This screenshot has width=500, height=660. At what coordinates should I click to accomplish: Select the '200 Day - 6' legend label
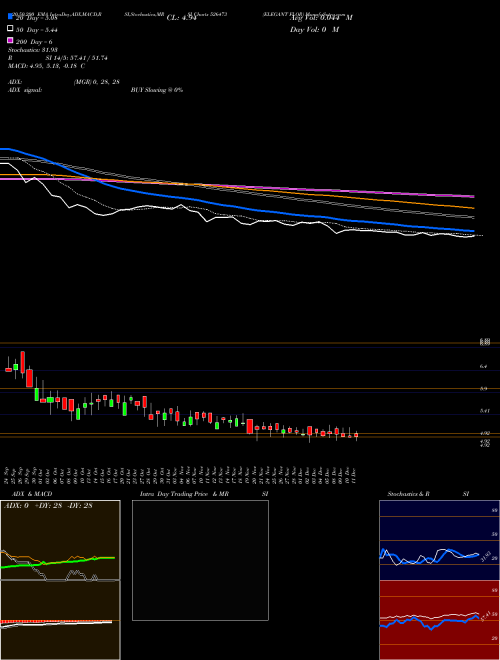(34, 42)
